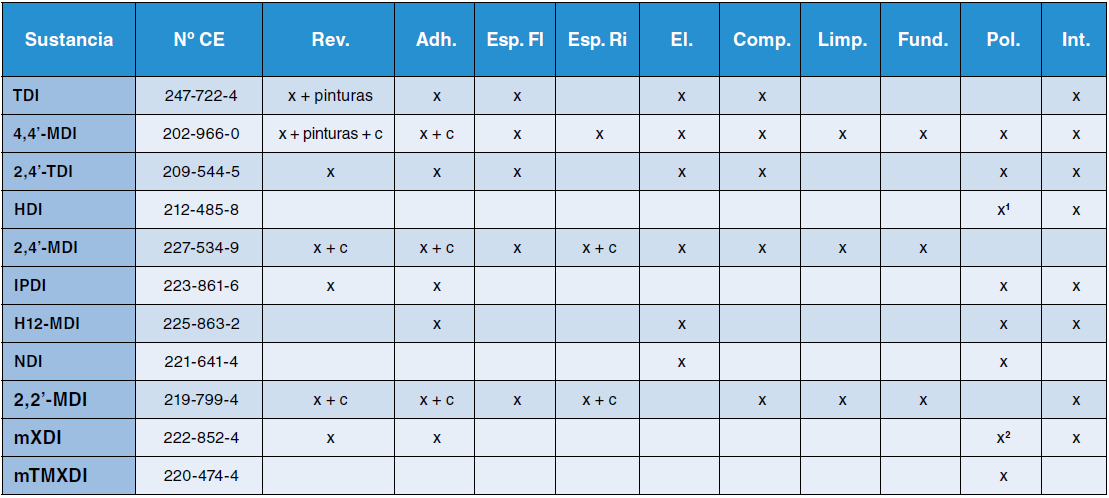The height and width of the screenshot is (498, 1109).
Task: Click the HDI substance row label
Action: click(x=29, y=210)
